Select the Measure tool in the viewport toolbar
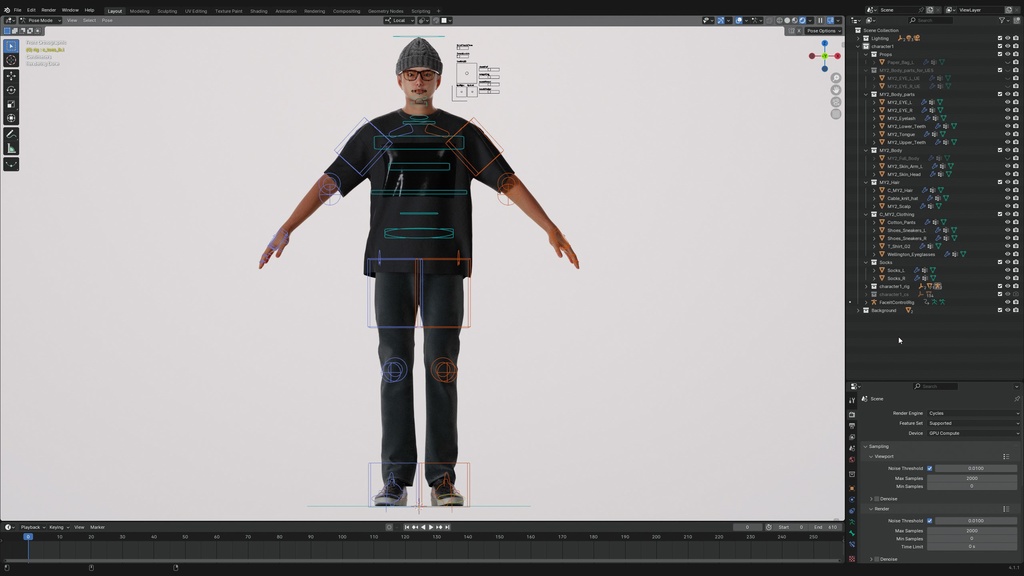 10,143
